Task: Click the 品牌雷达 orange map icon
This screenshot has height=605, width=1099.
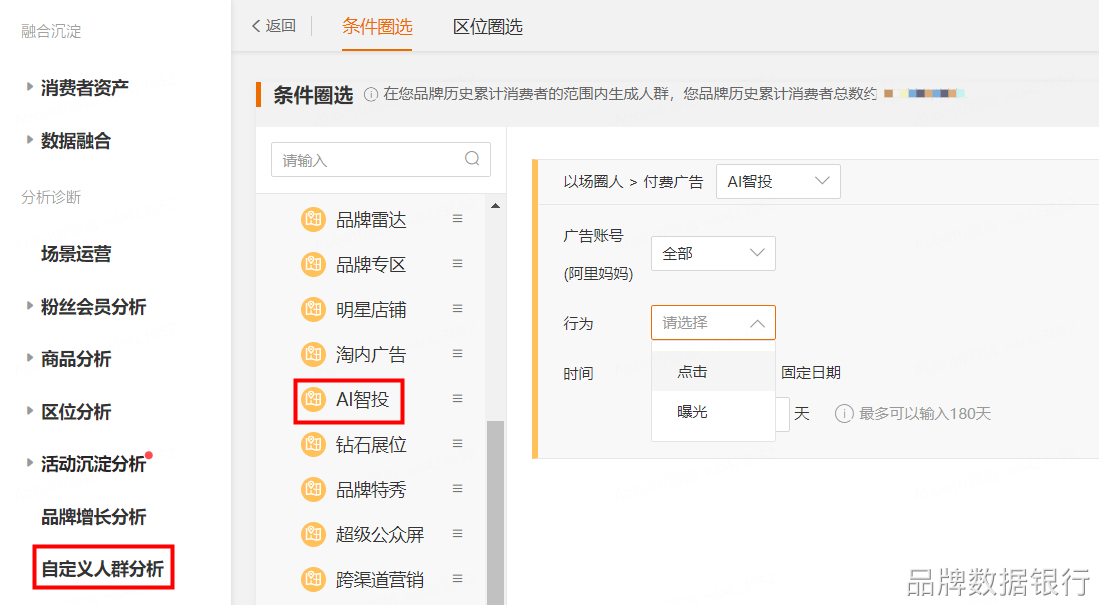Action: (x=313, y=219)
